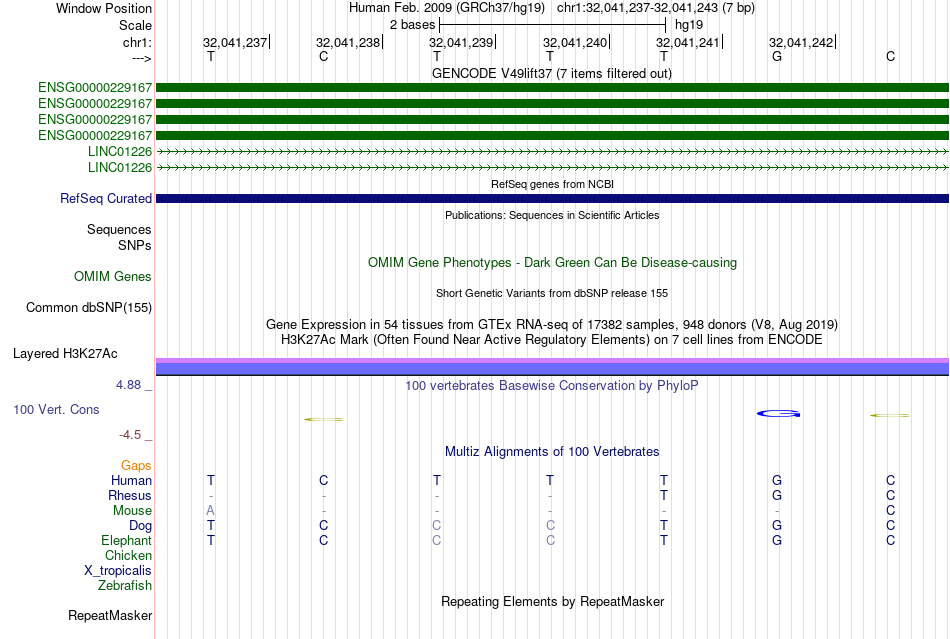The width and height of the screenshot is (950, 639).
Task: Click the RepeatMasker track label
Action: (110, 616)
